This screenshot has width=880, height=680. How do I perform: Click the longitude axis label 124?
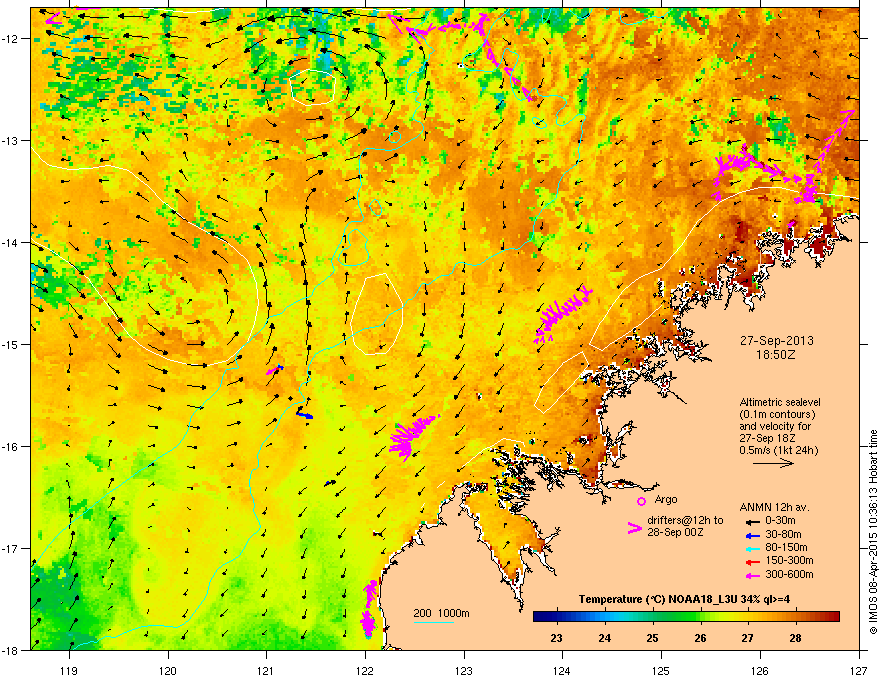(562, 670)
